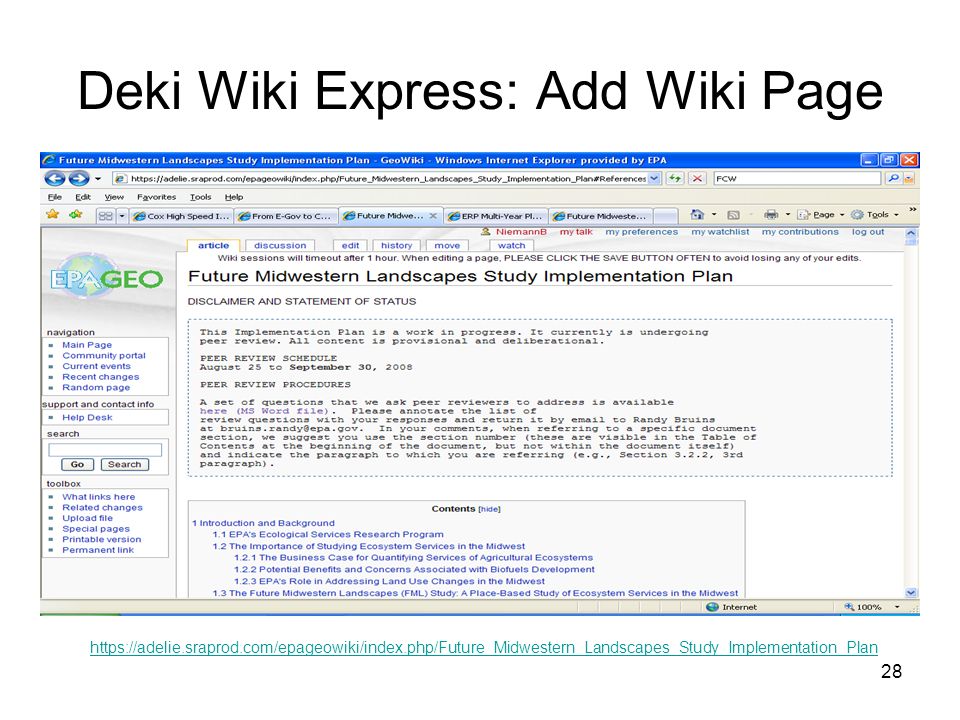The image size is (960, 720).
Task: Open the here (MS Word file) link
Action: [x=264, y=411]
